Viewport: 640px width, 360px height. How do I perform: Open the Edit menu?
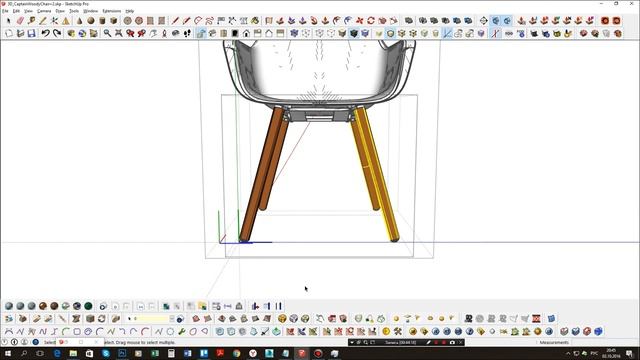click(x=16, y=11)
